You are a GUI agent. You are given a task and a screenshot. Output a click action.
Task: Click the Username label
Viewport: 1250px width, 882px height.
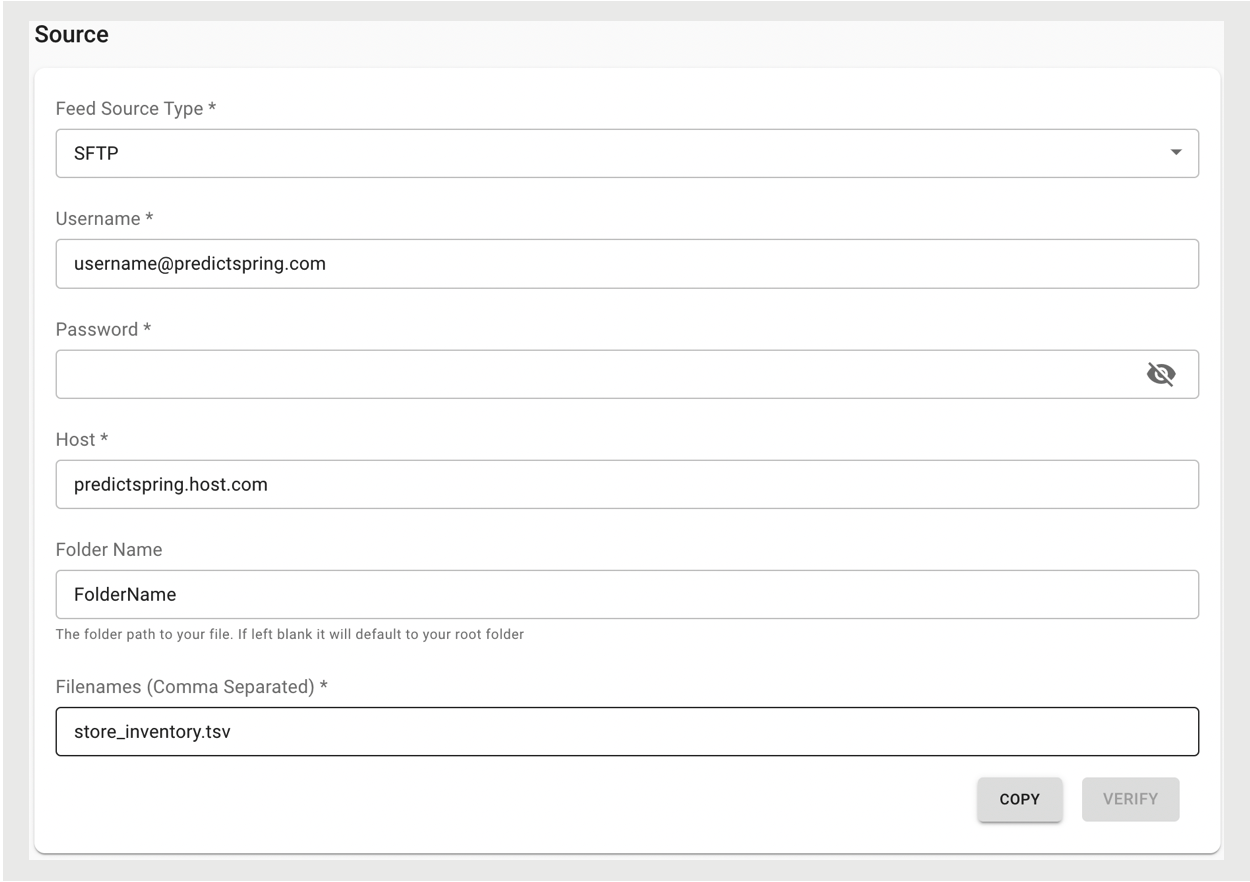point(104,219)
